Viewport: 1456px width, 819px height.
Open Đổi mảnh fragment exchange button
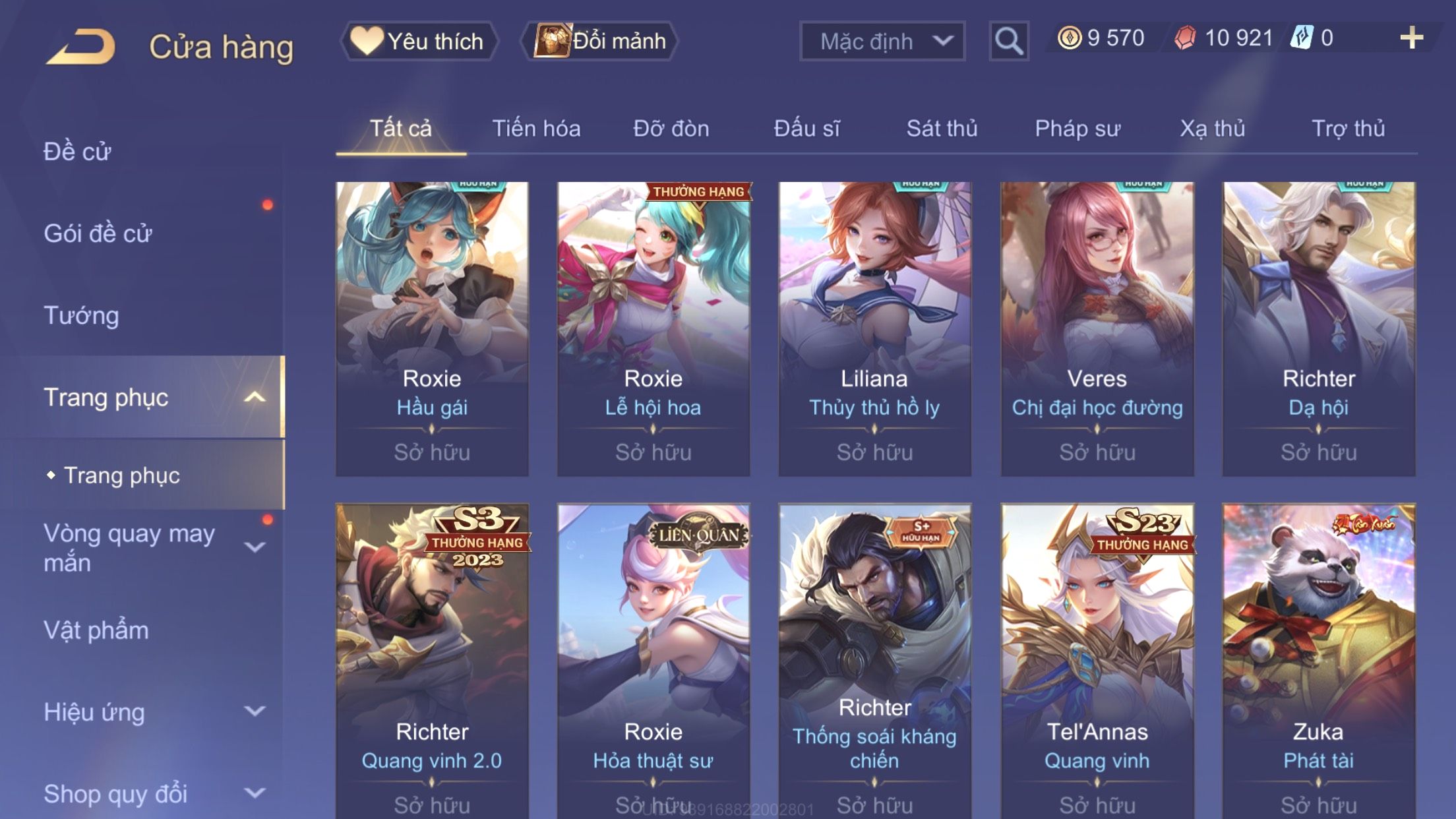click(x=599, y=41)
